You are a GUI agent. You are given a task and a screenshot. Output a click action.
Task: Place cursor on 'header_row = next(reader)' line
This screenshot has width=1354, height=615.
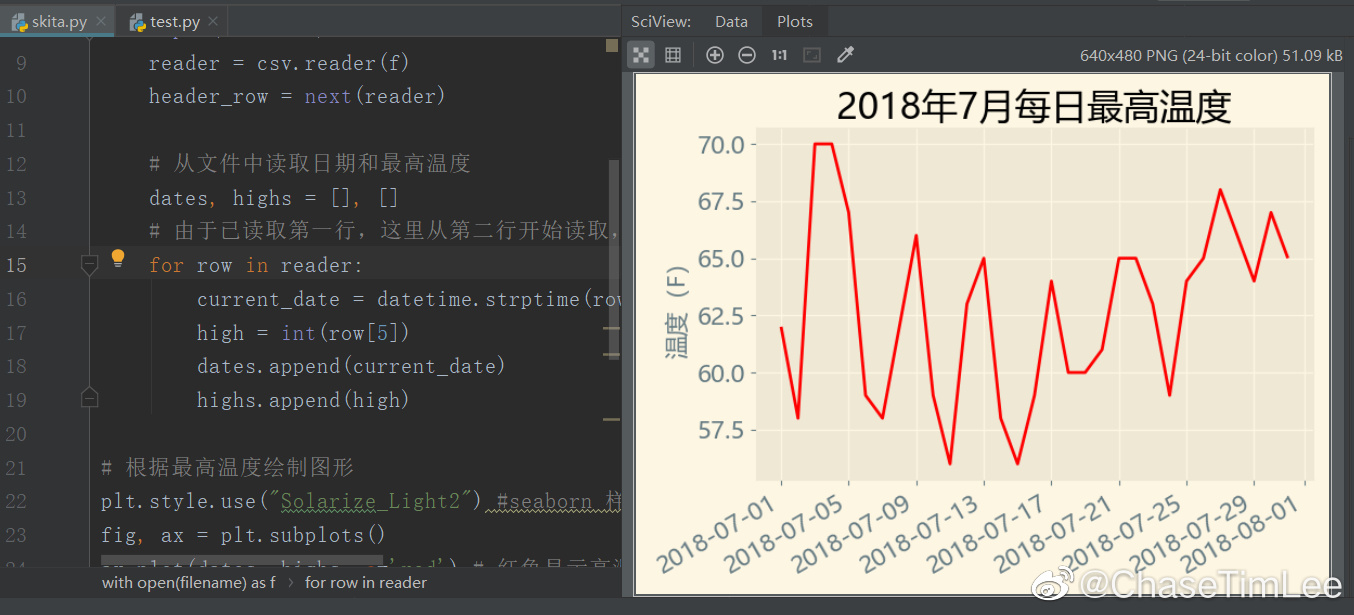(x=297, y=97)
